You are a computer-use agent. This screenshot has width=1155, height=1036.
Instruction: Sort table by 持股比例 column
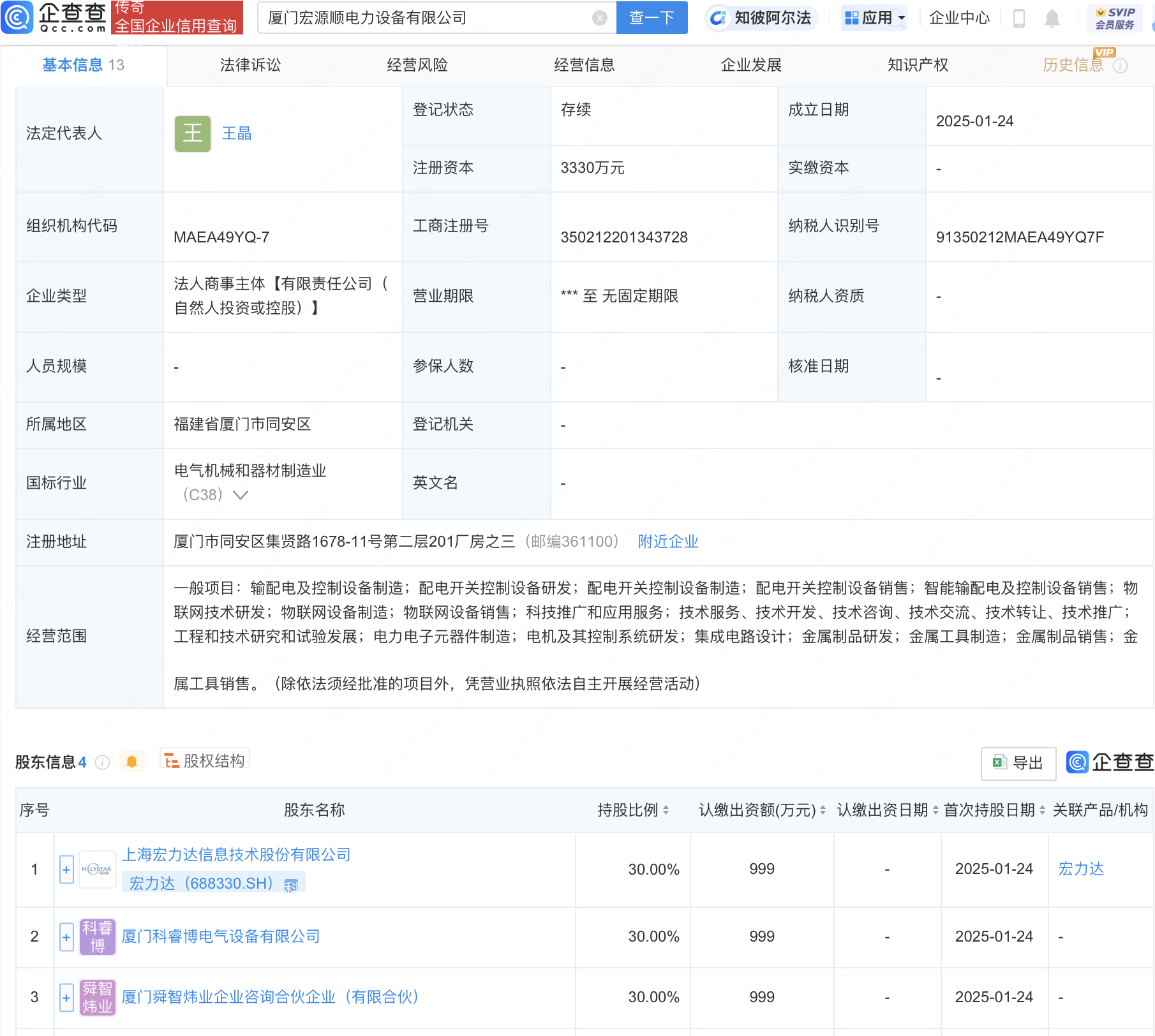pos(667,810)
